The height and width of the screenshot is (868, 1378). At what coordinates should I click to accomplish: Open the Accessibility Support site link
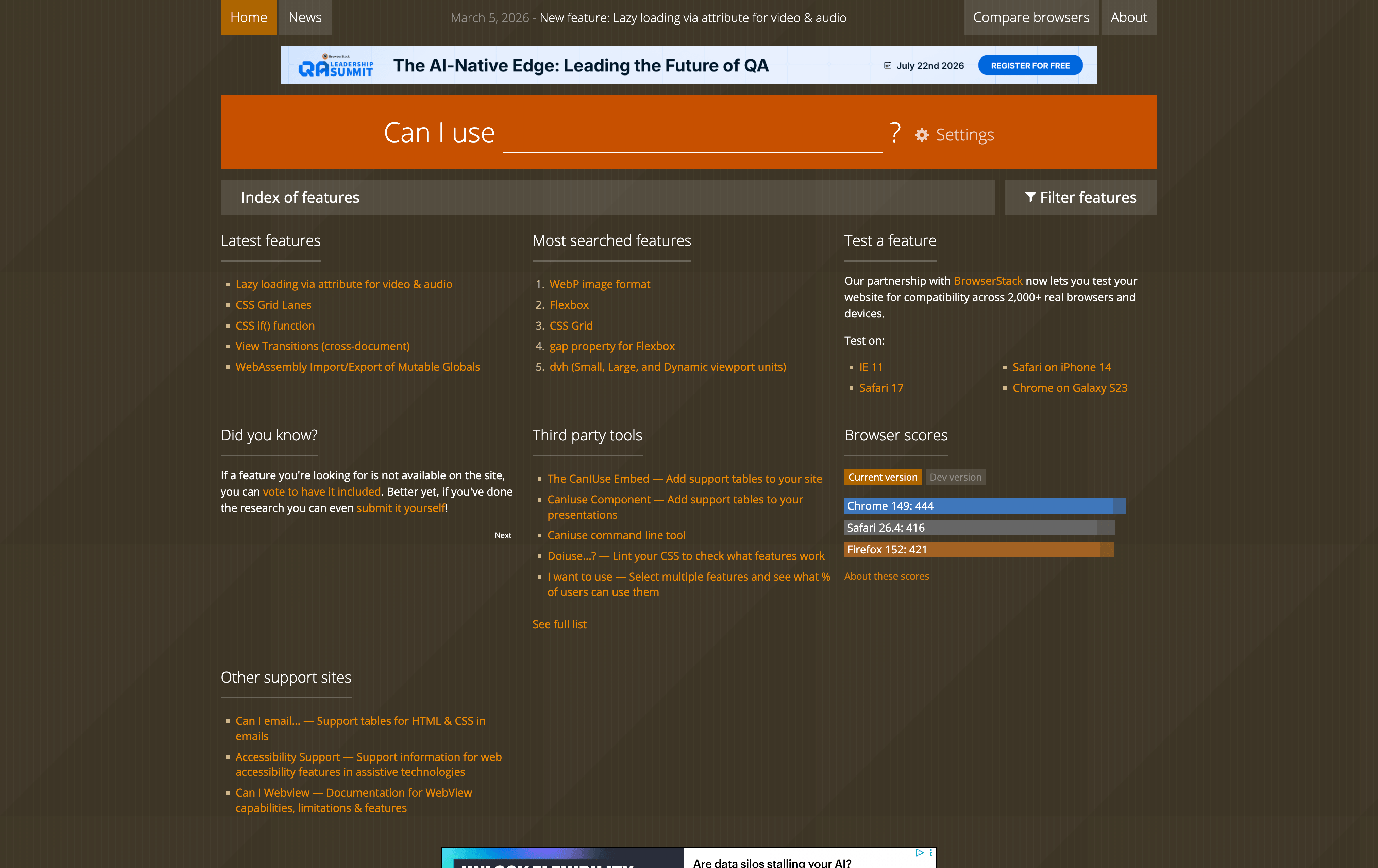coord(369,765)
